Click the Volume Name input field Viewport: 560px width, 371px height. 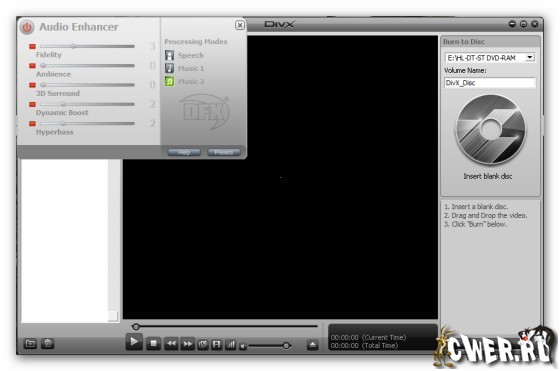(490, 83)
